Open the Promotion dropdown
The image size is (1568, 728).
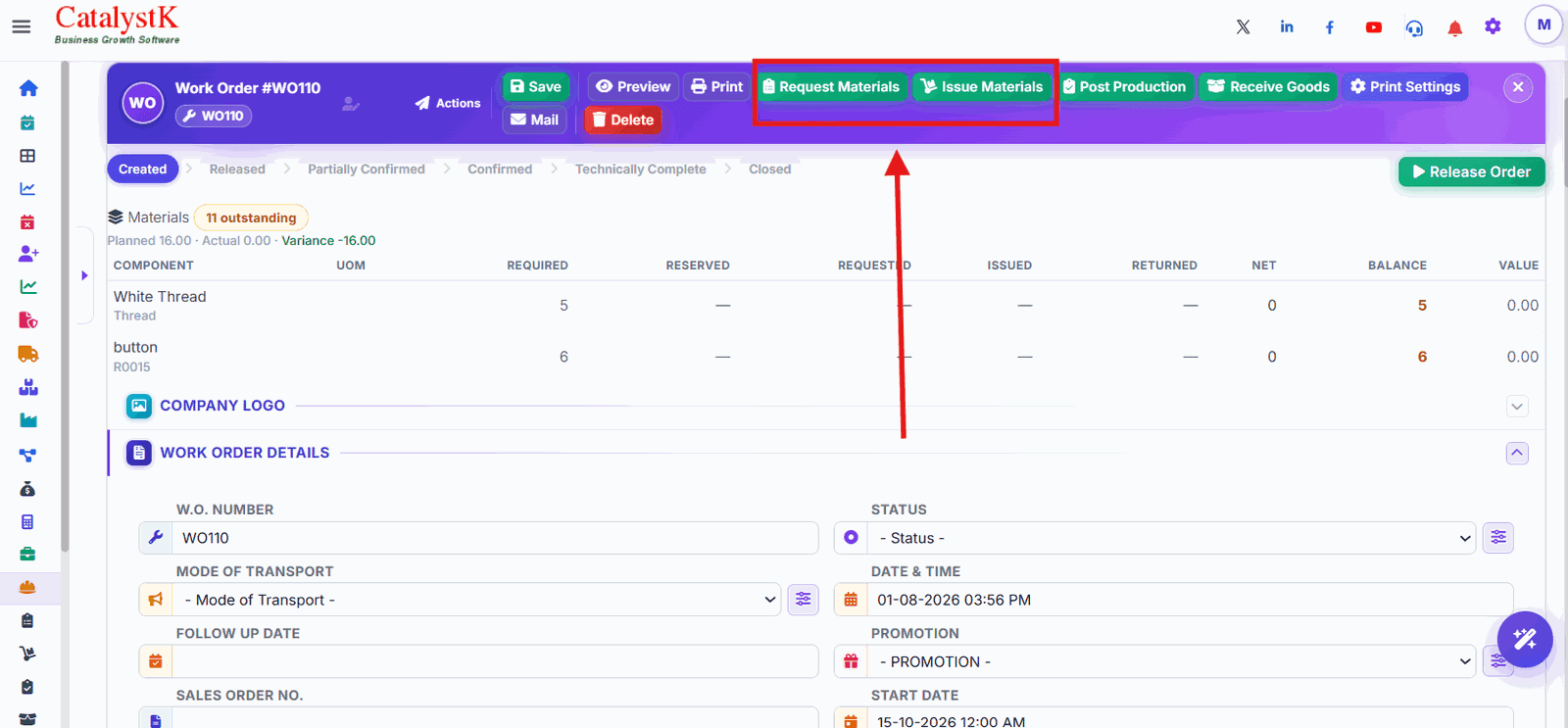coord(1172,661)
